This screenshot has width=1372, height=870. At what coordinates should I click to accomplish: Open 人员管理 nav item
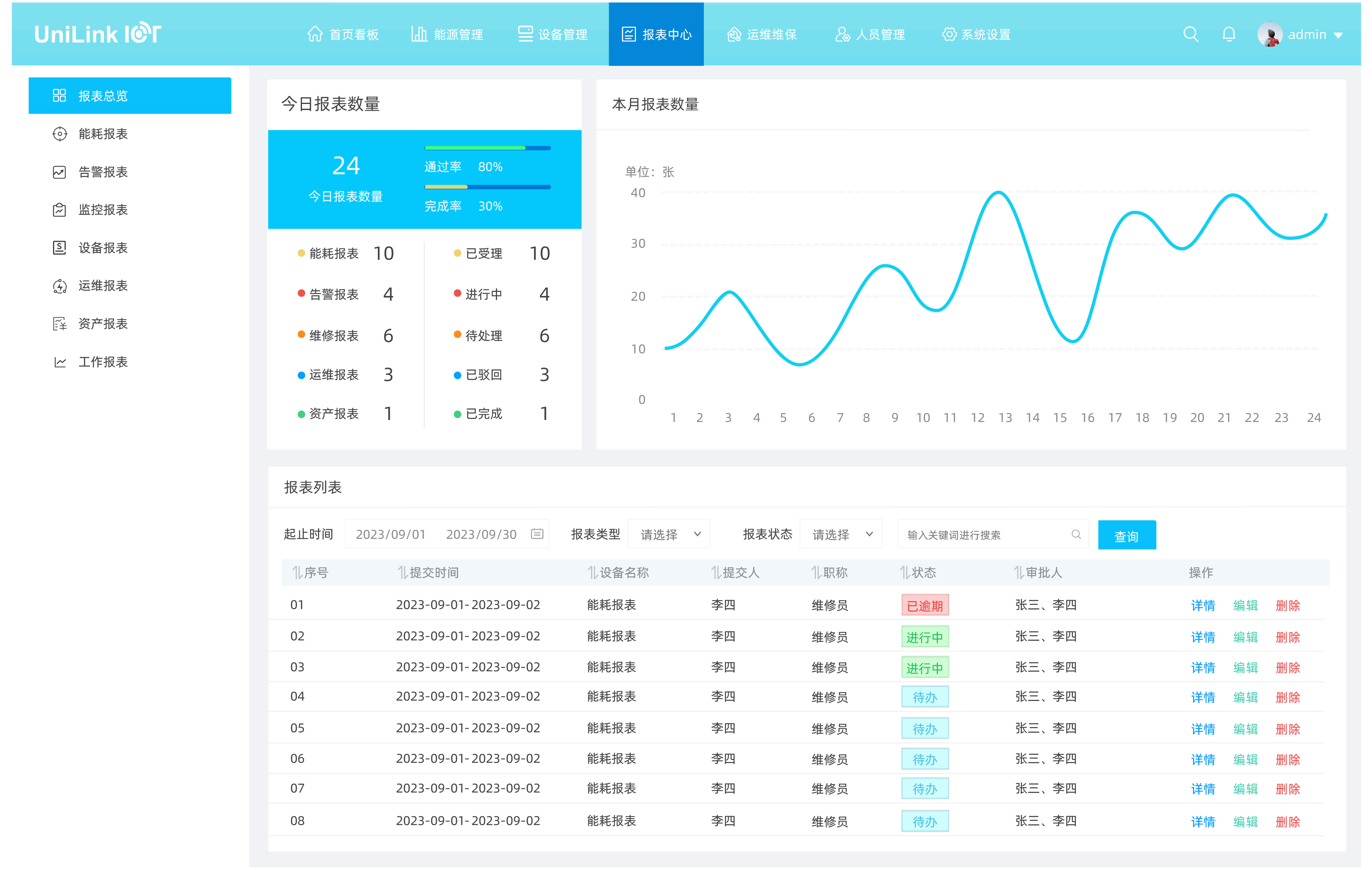pyautogui.click(x=870, y=34)
